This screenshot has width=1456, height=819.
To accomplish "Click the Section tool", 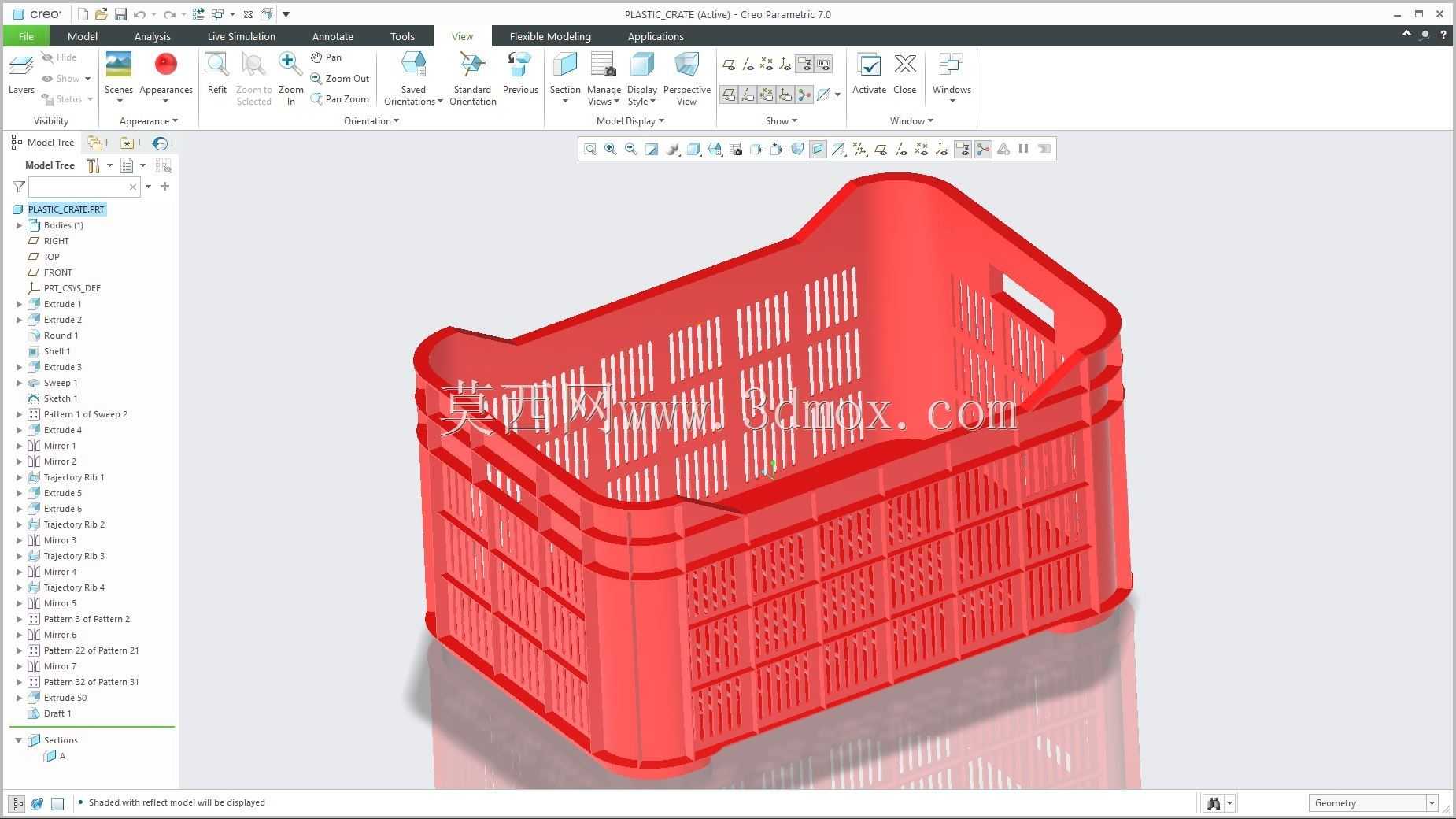I will tap(565, 77).
